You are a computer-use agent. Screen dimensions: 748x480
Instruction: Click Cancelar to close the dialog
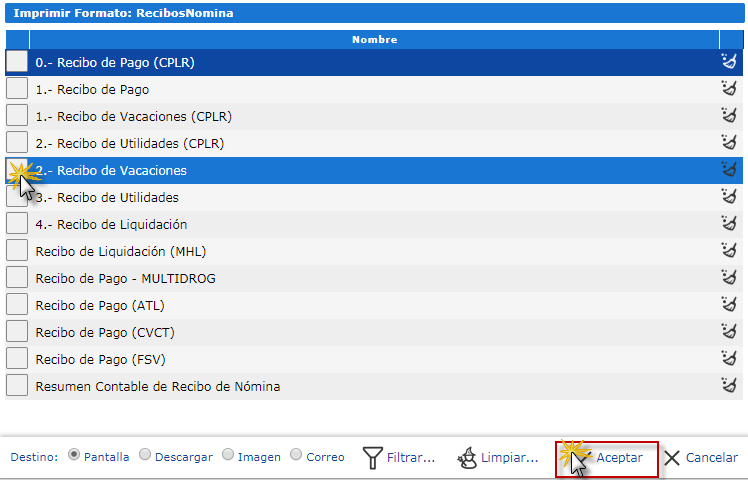[x=701, y=458]
